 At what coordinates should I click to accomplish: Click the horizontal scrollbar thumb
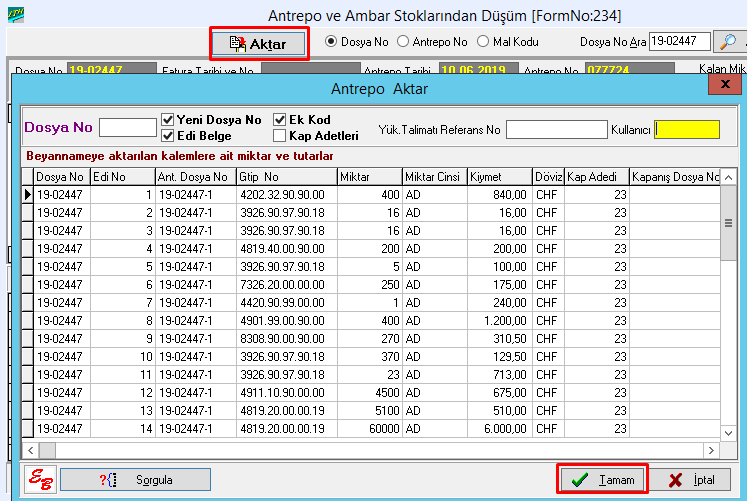[47, 450]
